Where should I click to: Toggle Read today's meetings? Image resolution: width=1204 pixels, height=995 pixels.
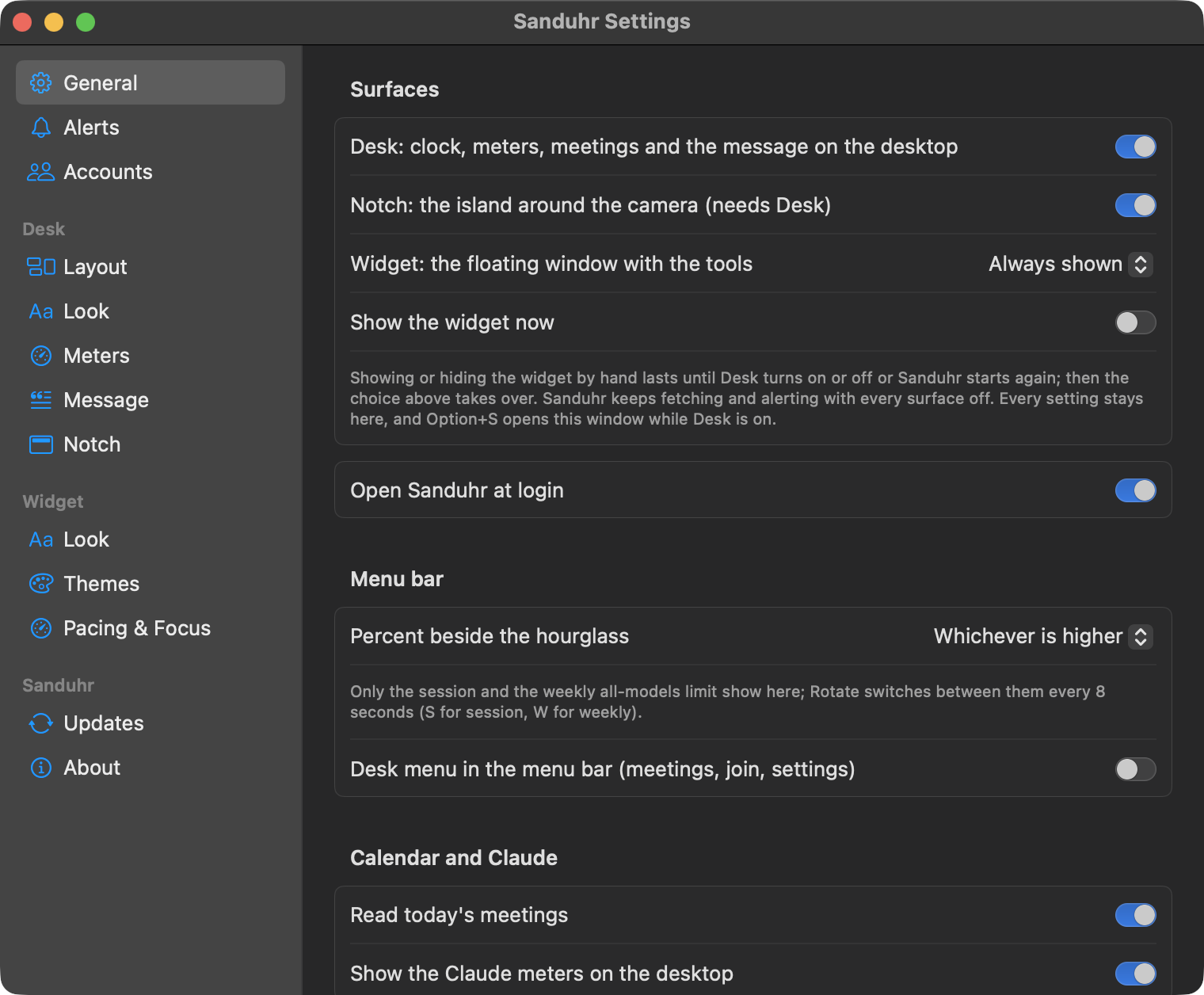pyautogui.click(x=1136, y=915)
